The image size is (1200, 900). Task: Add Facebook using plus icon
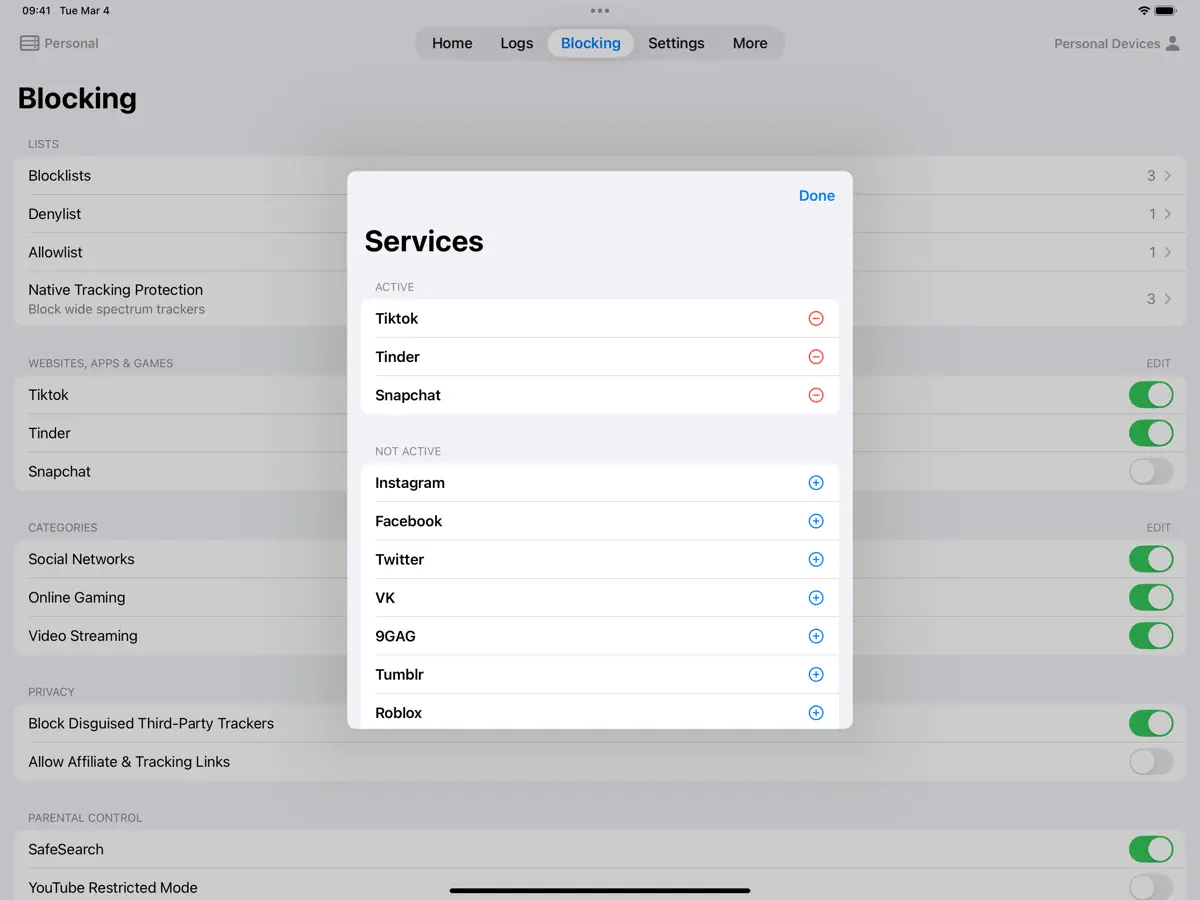[x=816, y=521]
